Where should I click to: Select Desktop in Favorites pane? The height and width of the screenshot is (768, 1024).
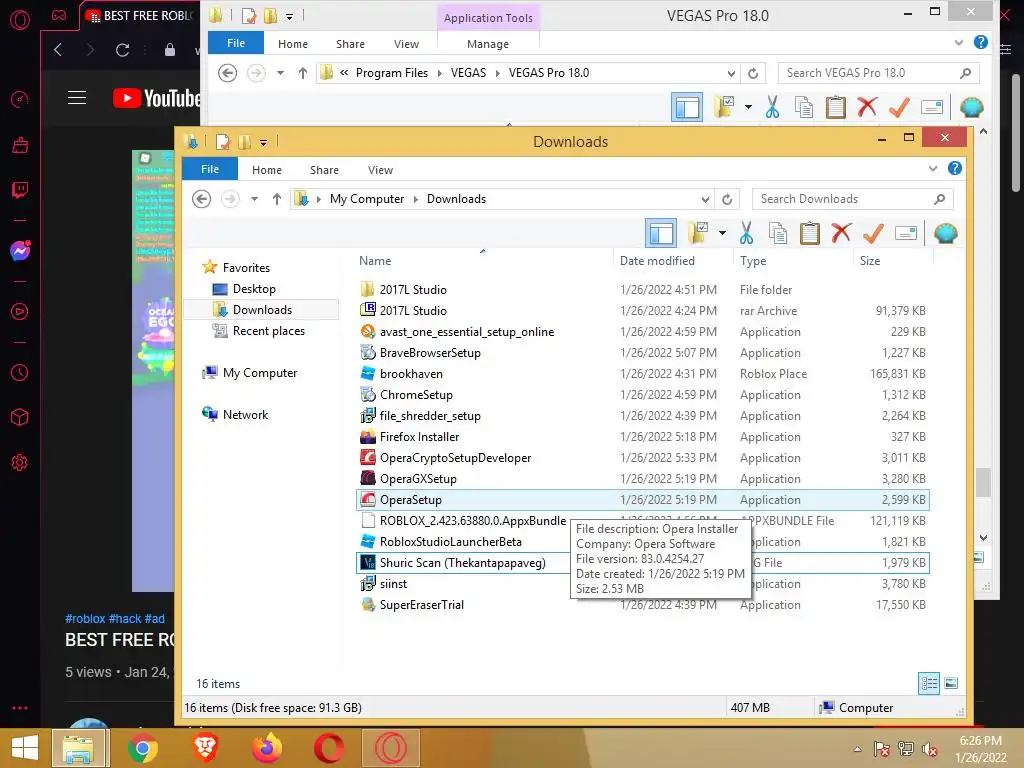coord(254,289)
